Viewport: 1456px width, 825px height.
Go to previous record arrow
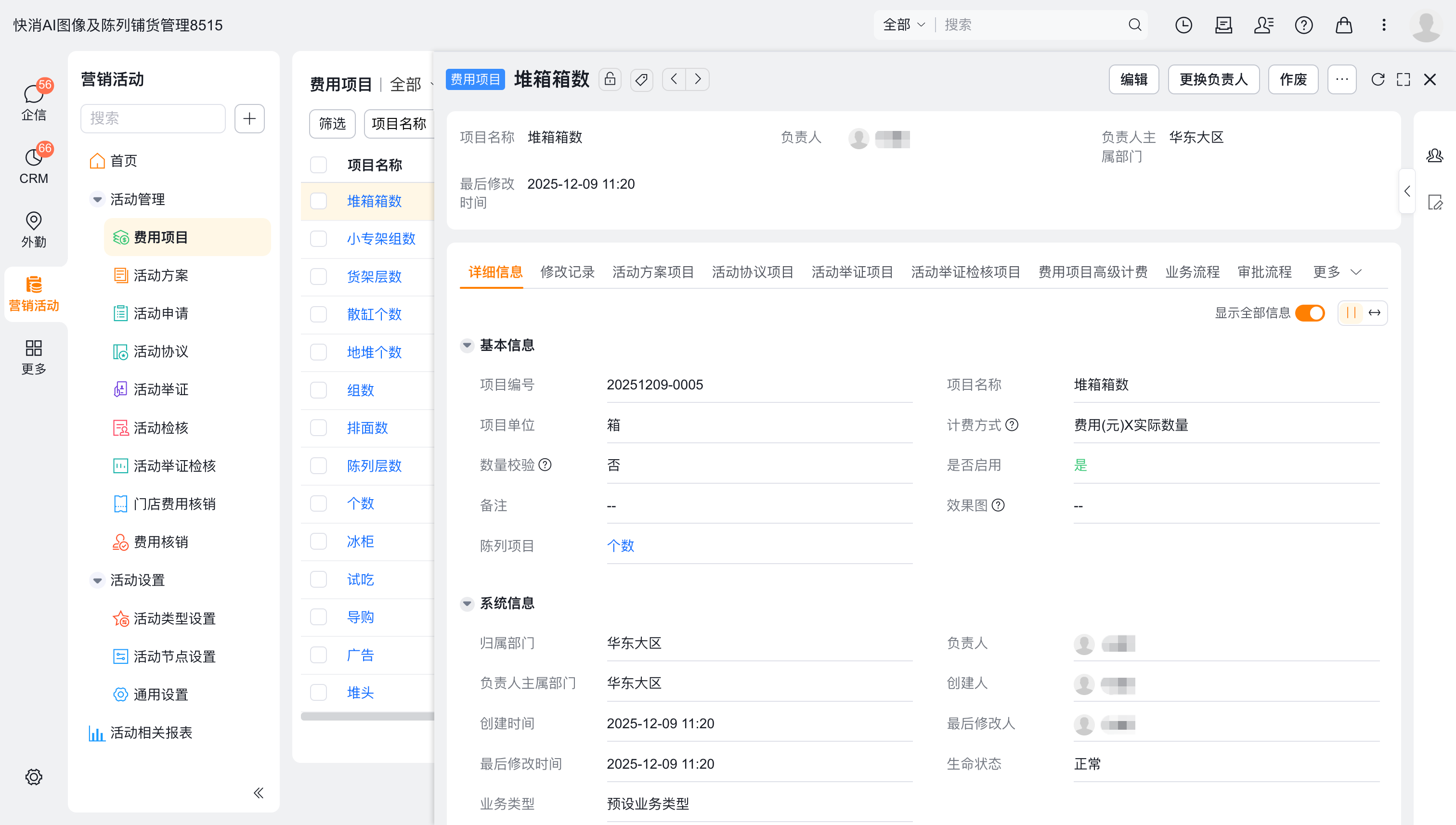[674, 79]
